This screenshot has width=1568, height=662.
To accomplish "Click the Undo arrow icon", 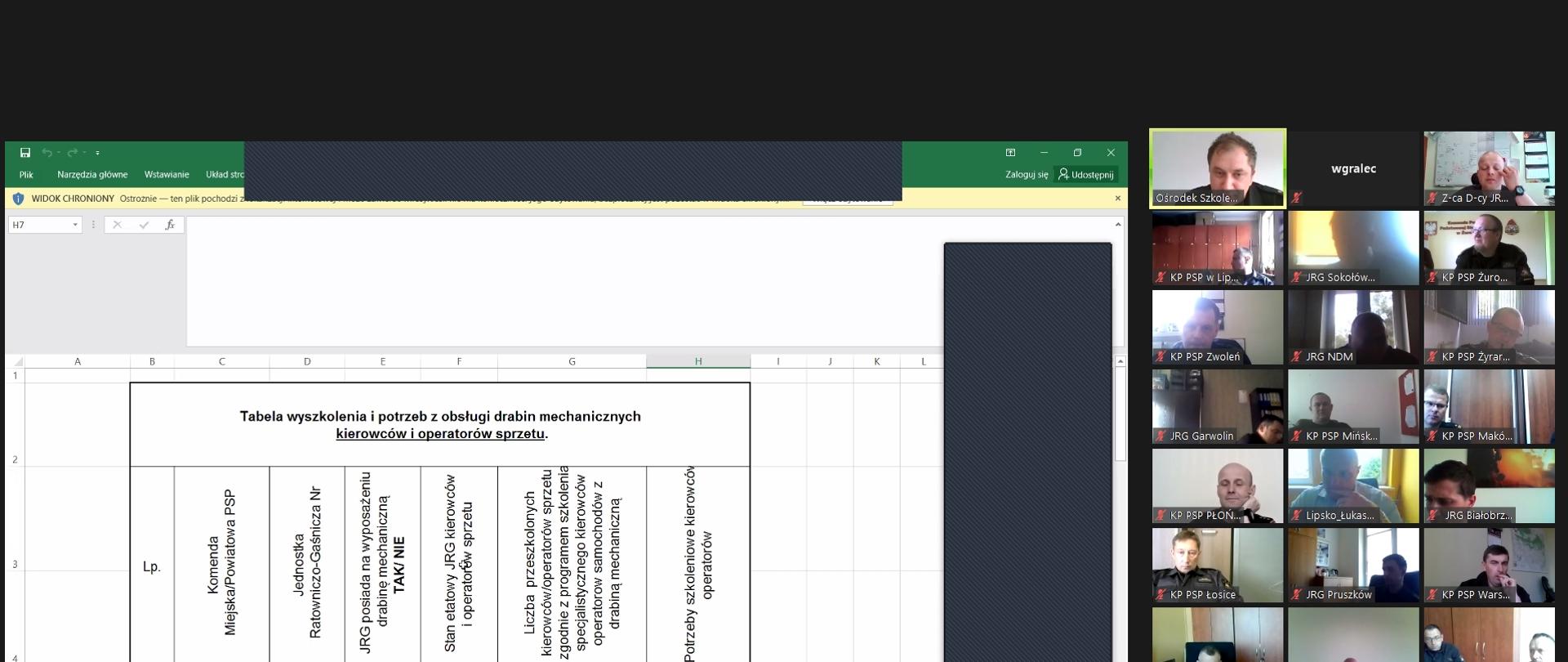I will (x=47, y=153).
